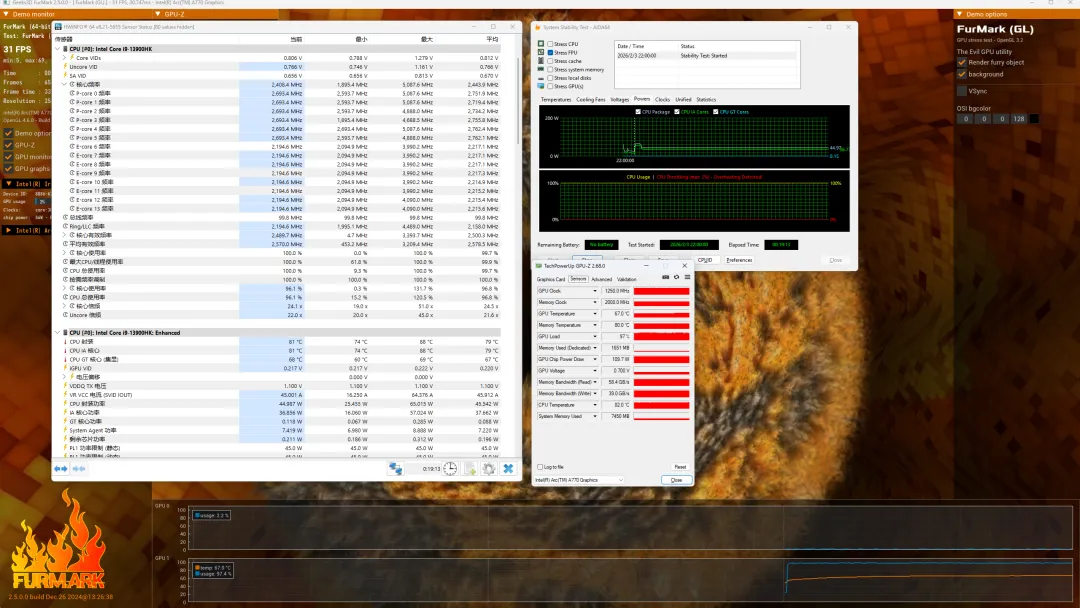The image size is (1080, 608).
Task: Open the GPU-Z hamburger menu
Action: (687, 277)
